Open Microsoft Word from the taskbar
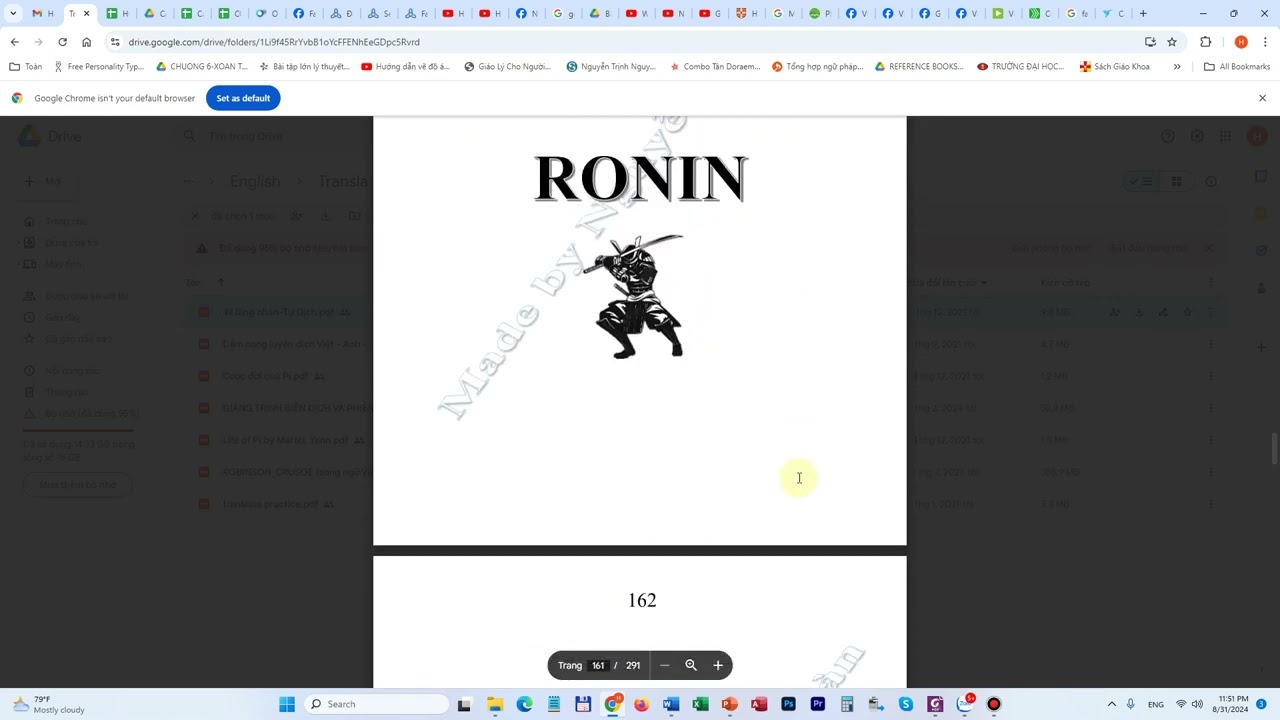The width and height of the screenshot is (1280, 720). [671, 704]
